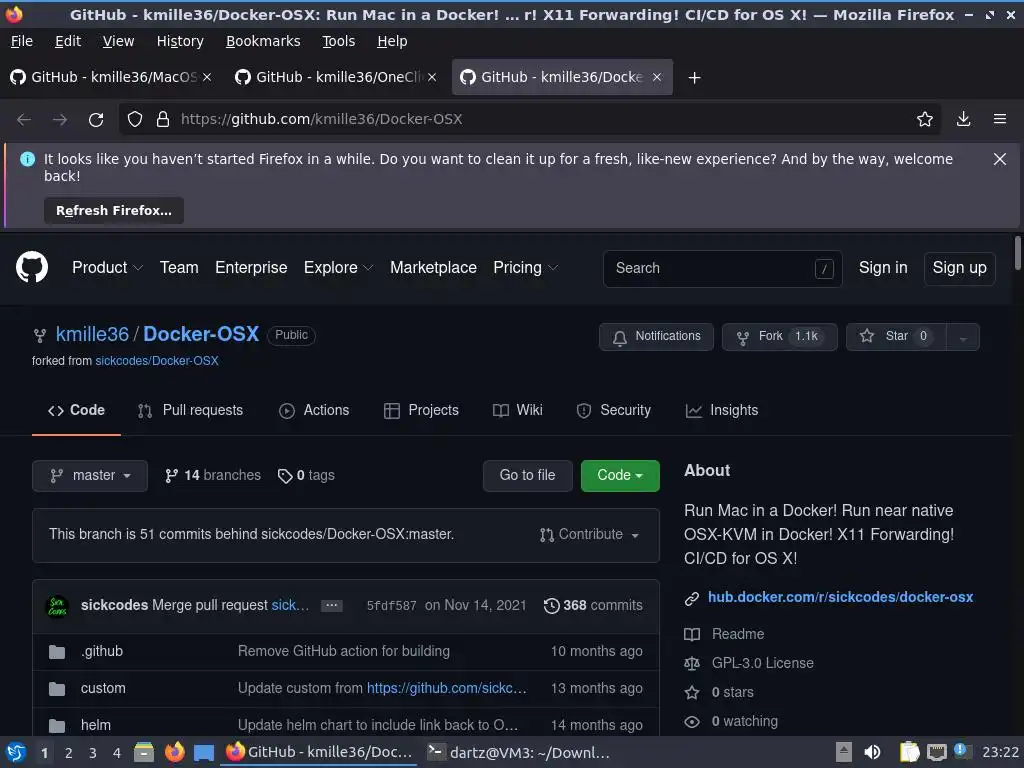Open the Insights tab
This screenshot has width=1024, height=768.
pos(722,410)
